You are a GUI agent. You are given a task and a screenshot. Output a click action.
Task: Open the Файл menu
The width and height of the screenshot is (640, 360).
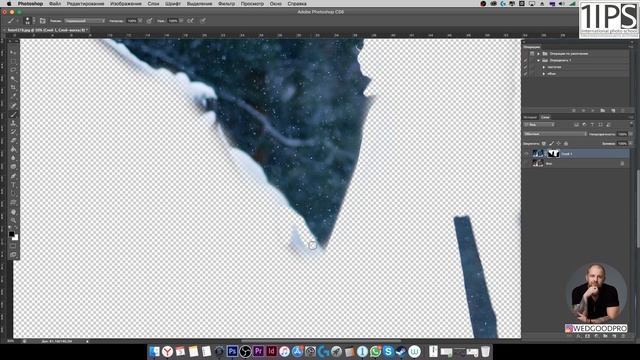(x=55, y=4)
